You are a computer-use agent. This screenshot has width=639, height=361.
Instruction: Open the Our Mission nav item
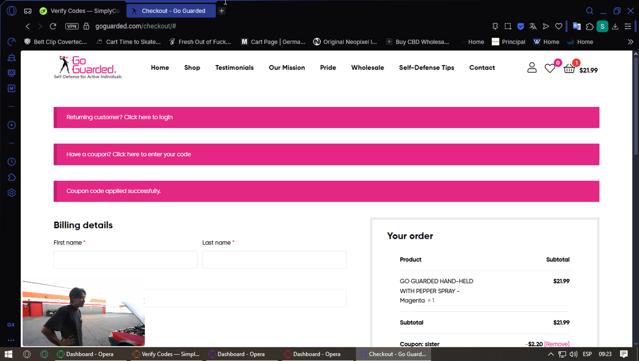tap(287, 68)
